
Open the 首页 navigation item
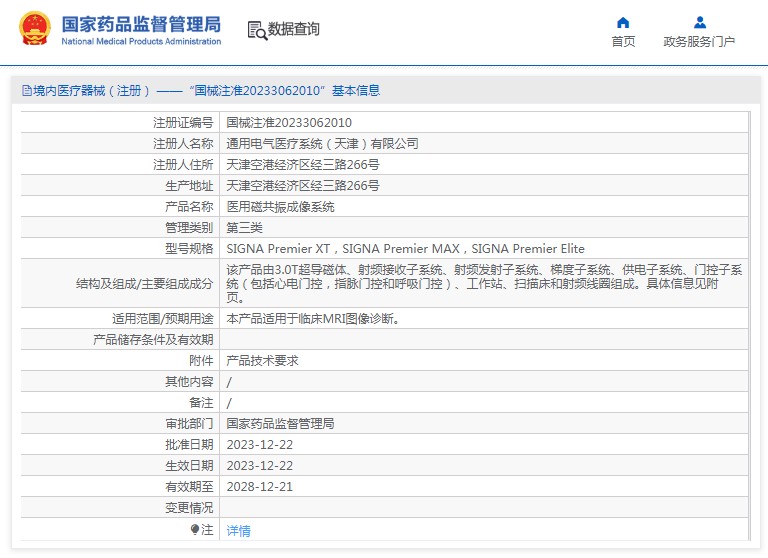pyautogui.click(x=623, y=42)
